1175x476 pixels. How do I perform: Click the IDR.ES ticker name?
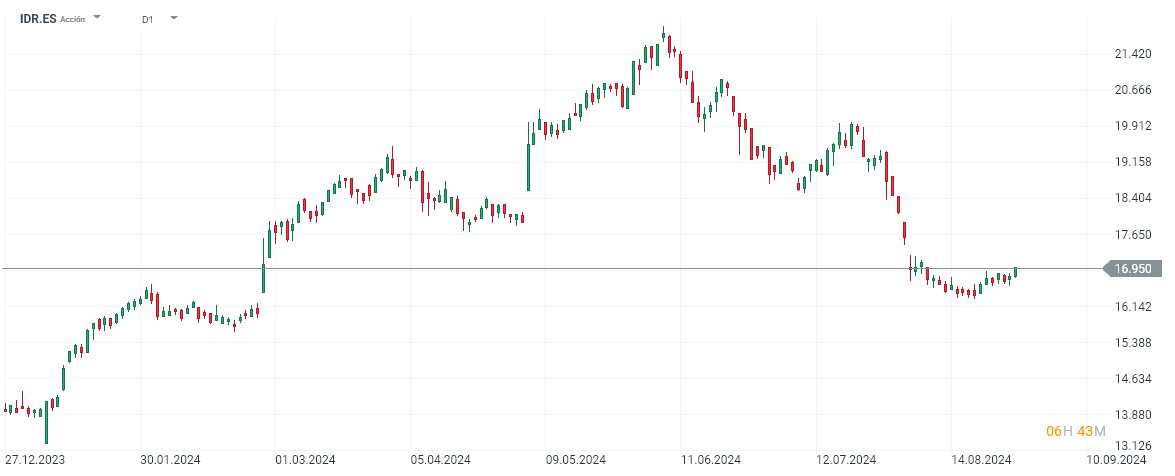(x=36, y=19)
